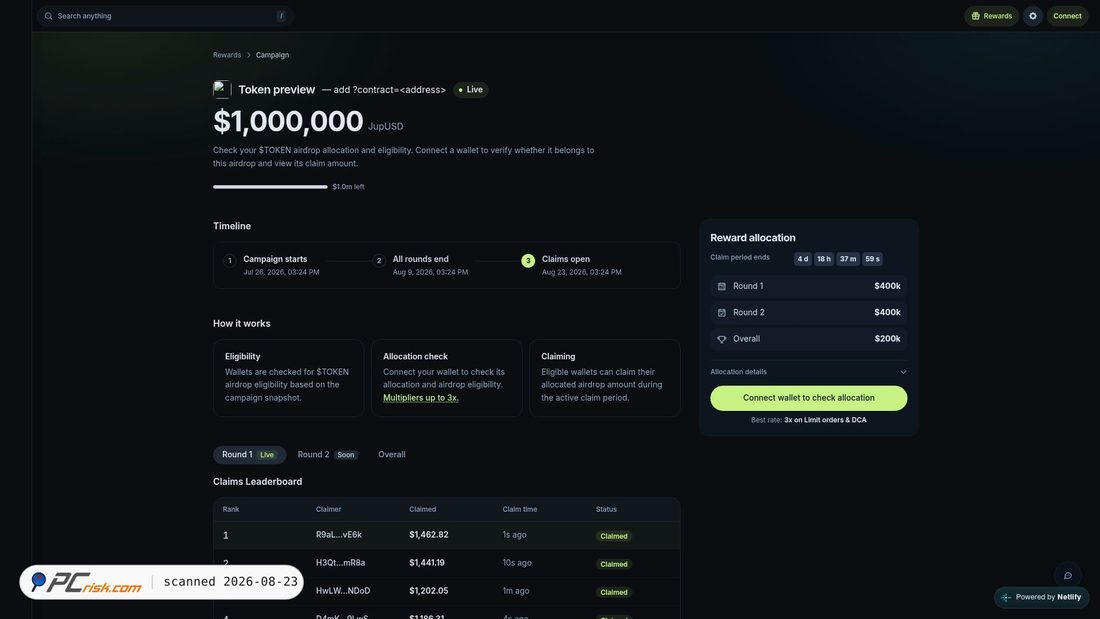Click the Best rate 3x on Limit orders text
The image size is (1100, 619).
pyautogui.click(x=808, y=420)
